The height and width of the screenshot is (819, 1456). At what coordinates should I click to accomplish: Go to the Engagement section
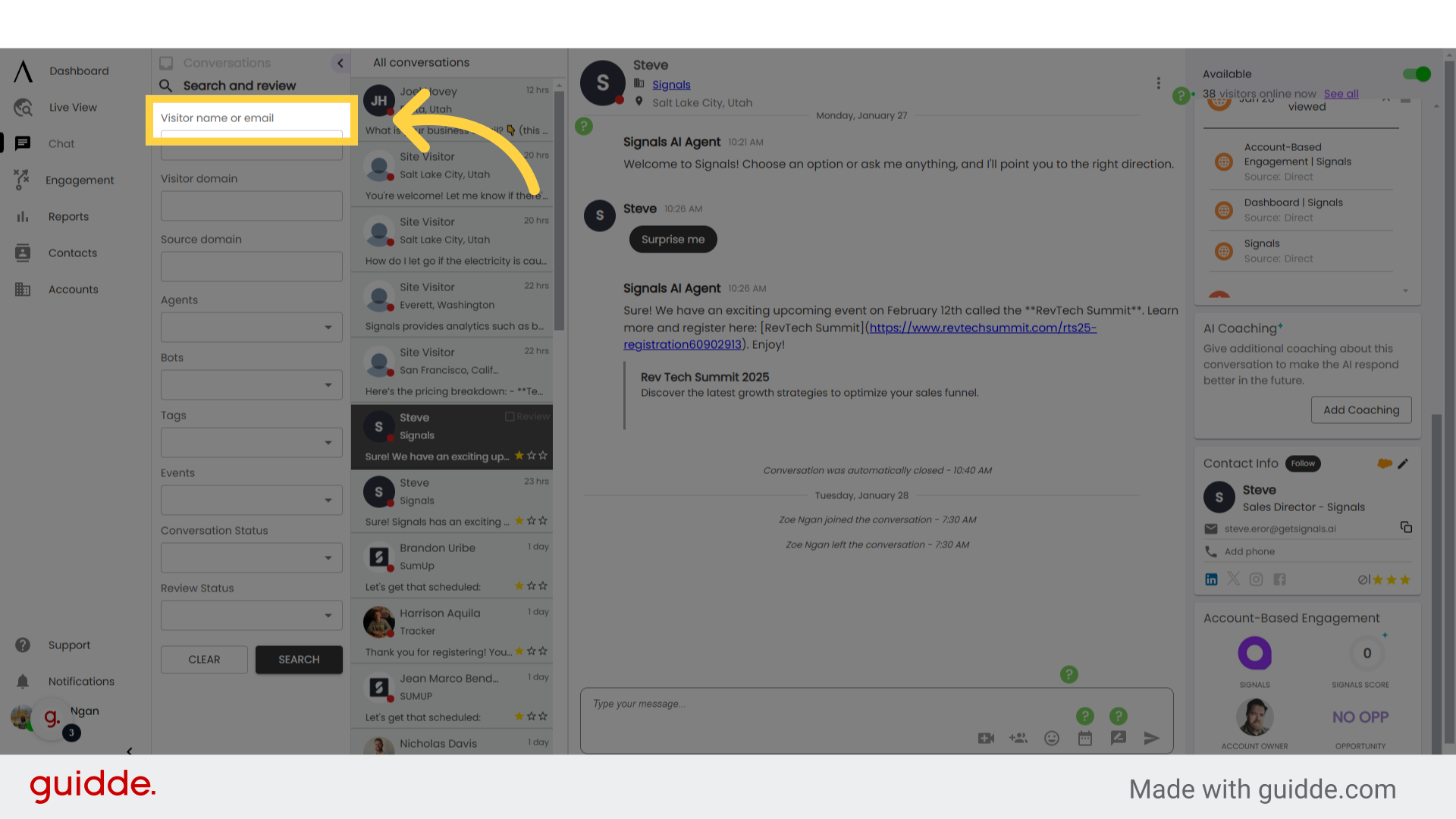coord(80,180)
